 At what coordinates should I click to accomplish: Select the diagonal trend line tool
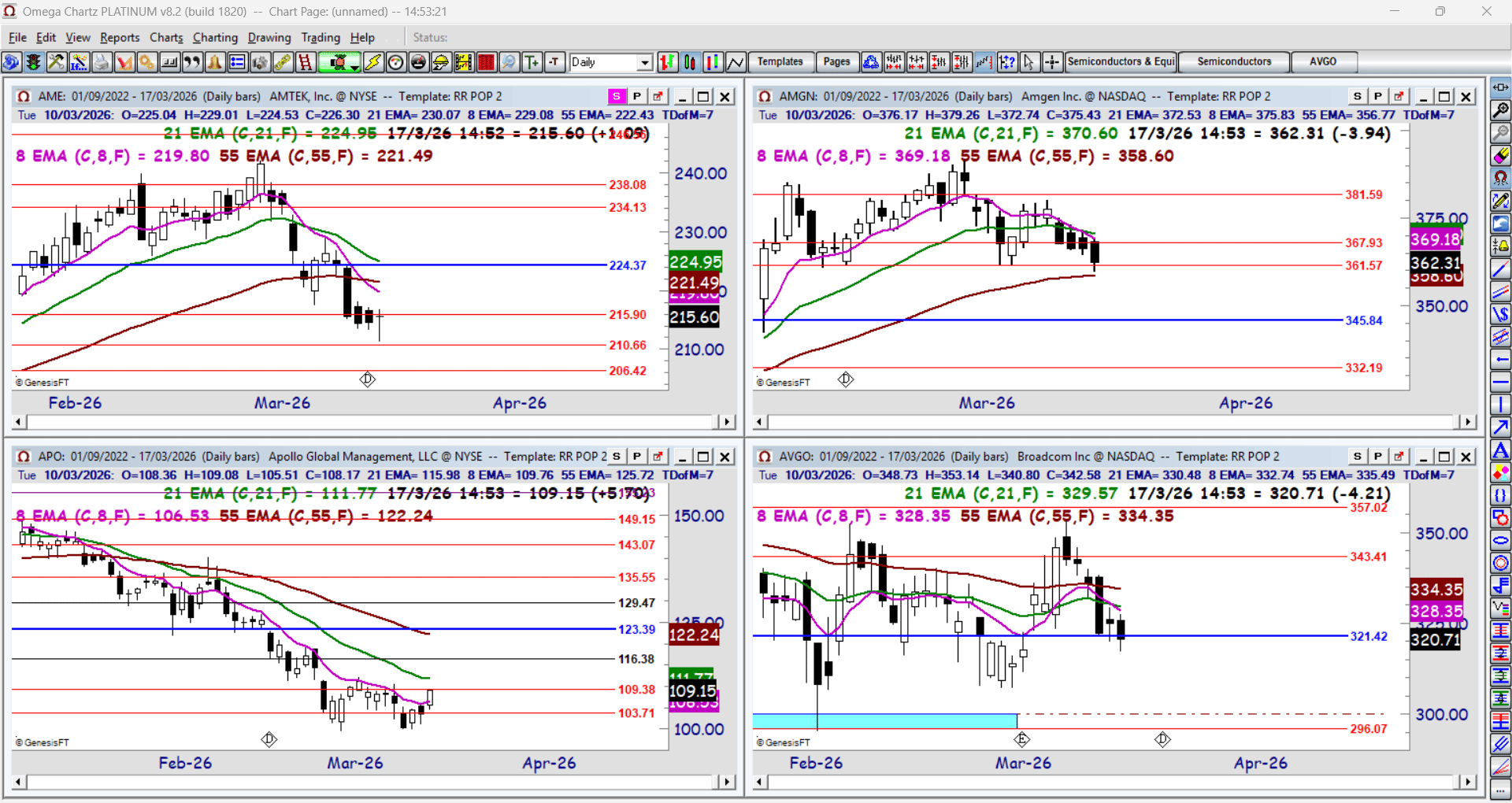coord(1501,269)
